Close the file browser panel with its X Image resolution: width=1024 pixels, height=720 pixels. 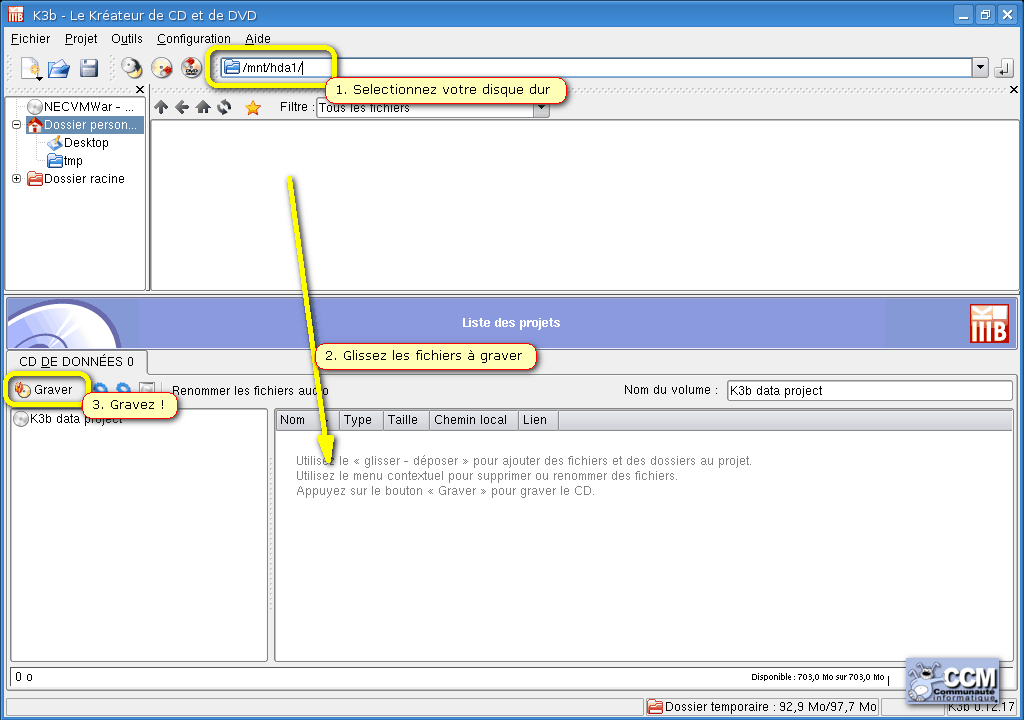click(1014, 90)
